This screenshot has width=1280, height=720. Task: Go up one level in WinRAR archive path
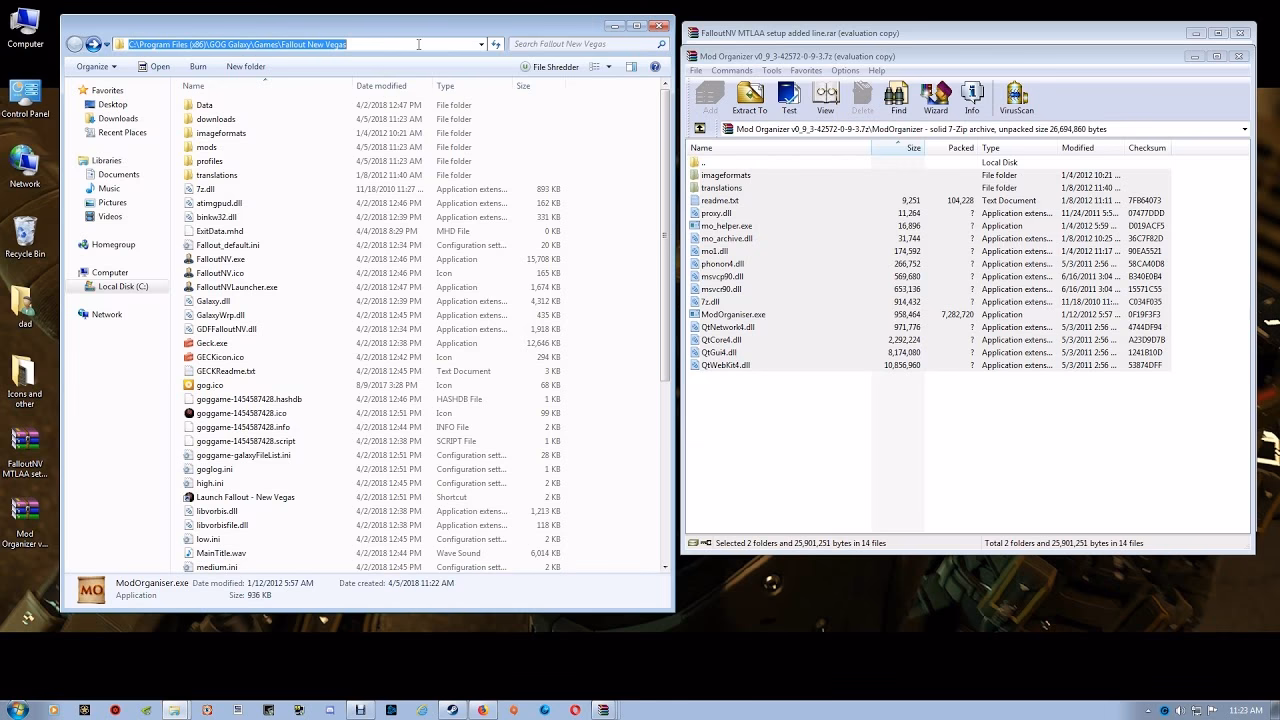700,129
